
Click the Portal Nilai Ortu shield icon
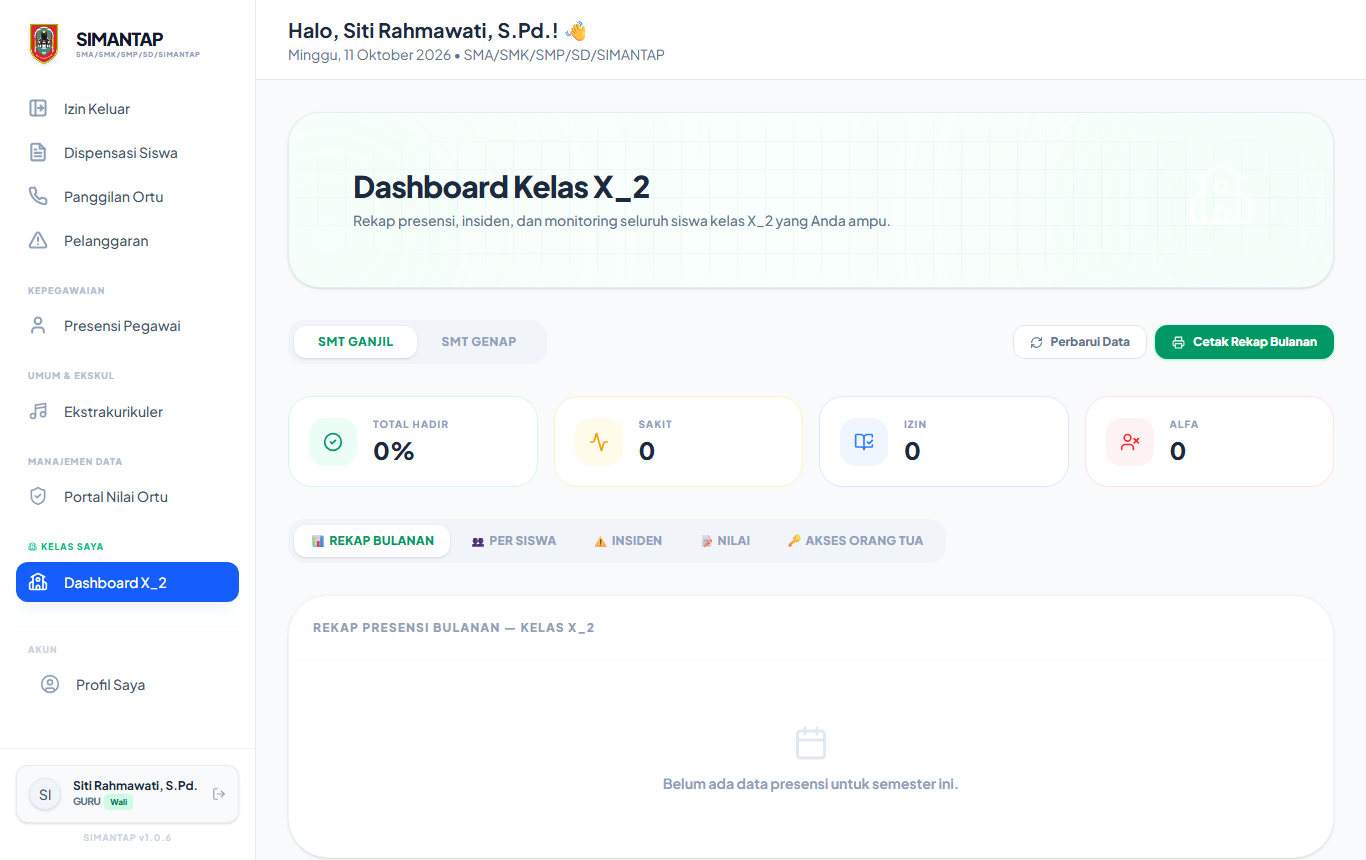point(38,496)
